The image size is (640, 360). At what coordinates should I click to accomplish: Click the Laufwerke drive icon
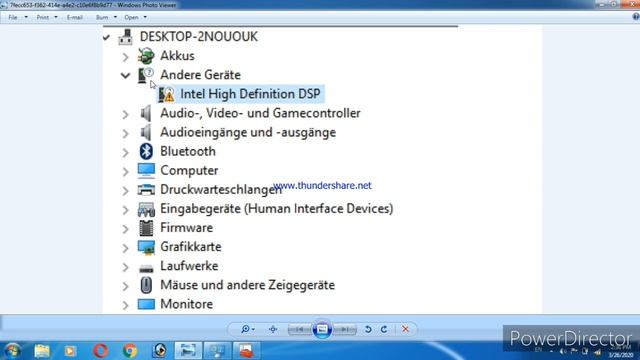(146, 268)
